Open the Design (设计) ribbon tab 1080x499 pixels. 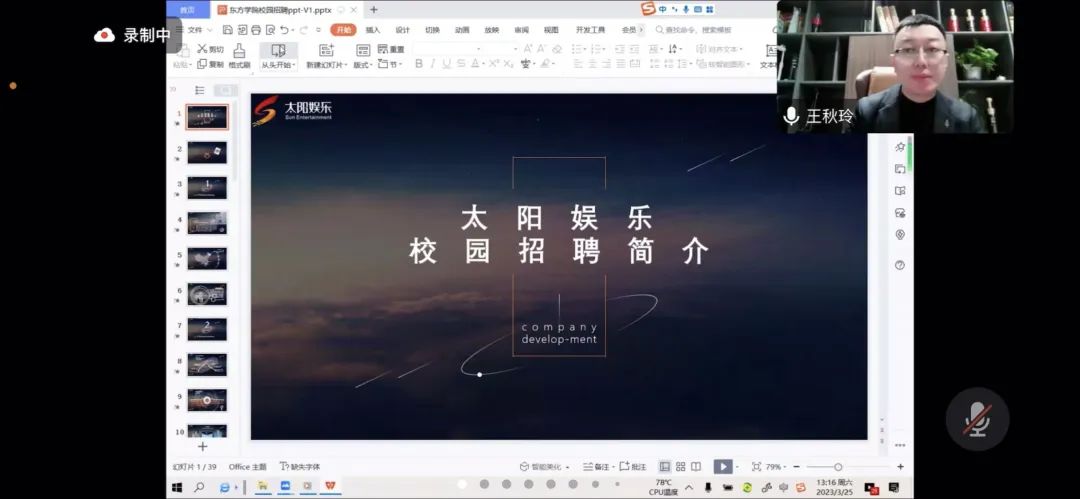tap(402, 30)
